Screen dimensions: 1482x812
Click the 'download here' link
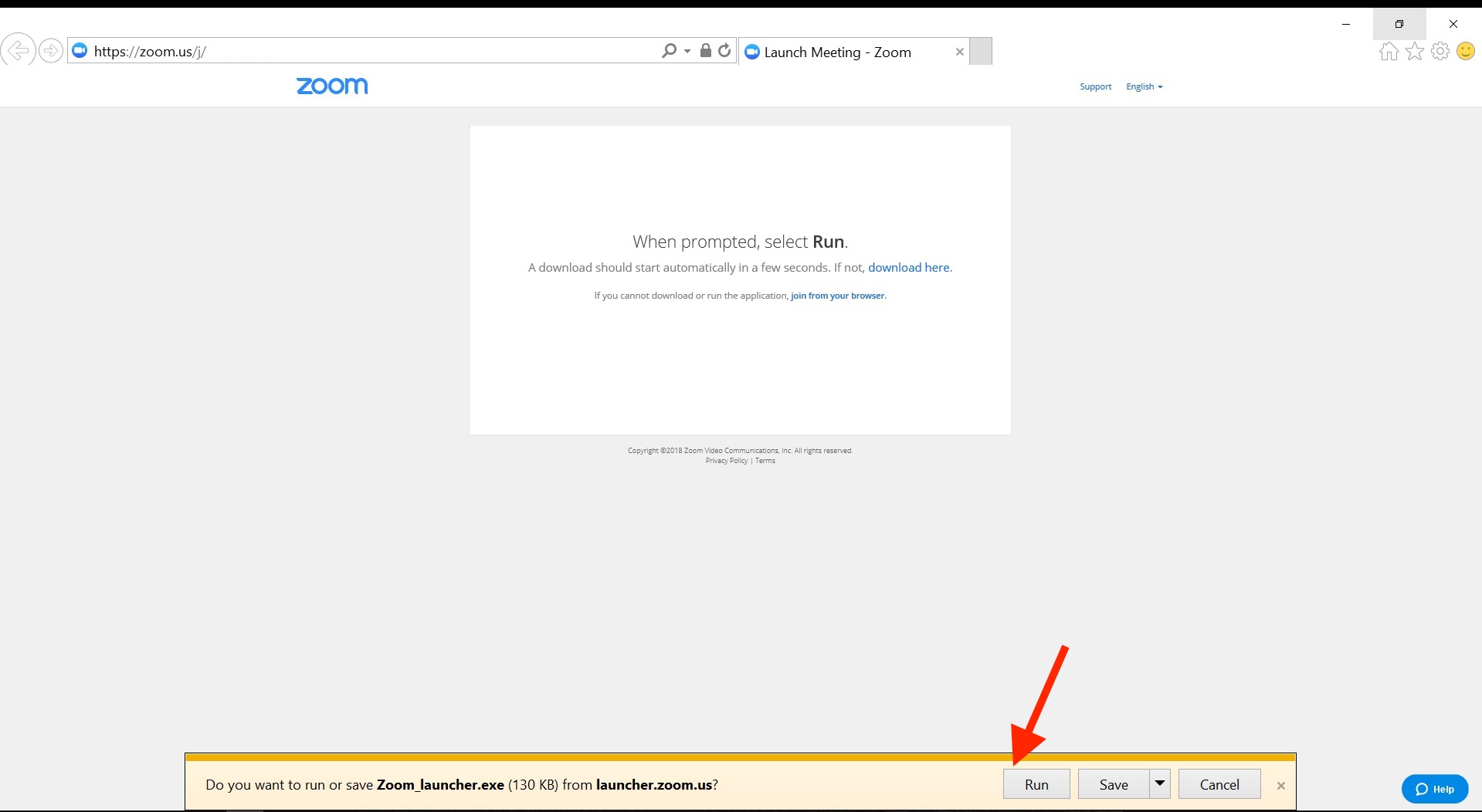tap(909, 267)
